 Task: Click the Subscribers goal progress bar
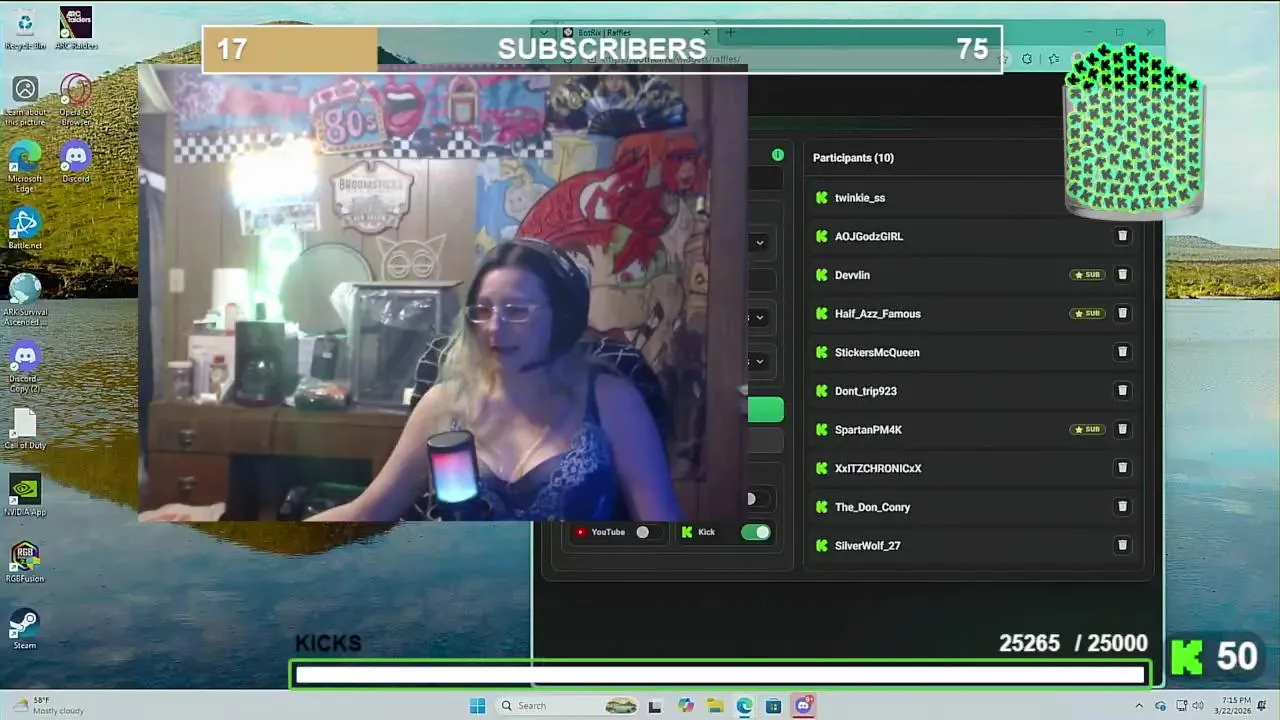pos(602,49)
